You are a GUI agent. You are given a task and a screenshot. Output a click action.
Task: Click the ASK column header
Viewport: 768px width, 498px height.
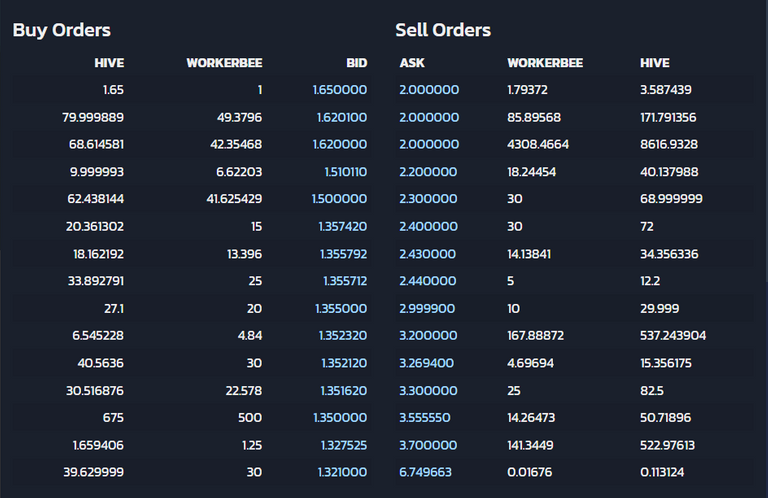click(412, 63)
